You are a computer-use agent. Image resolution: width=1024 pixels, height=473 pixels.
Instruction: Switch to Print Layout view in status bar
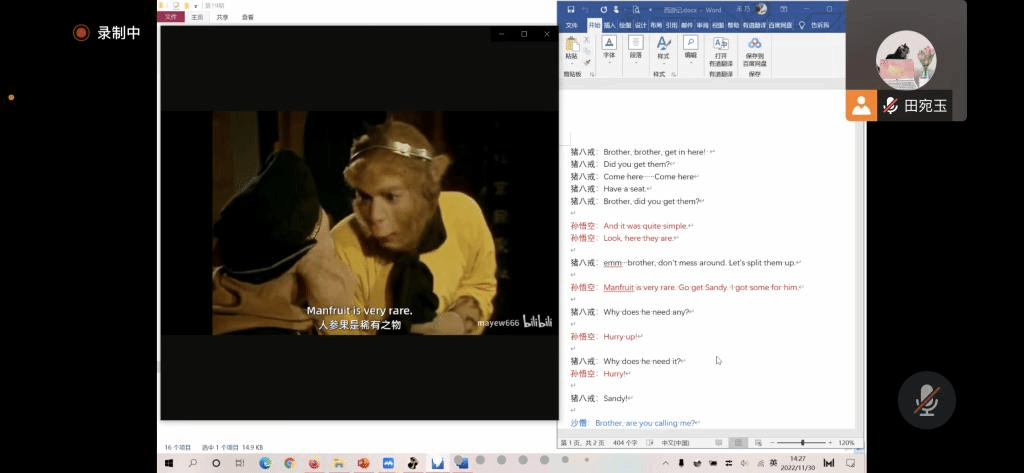[x=738, y=443]
